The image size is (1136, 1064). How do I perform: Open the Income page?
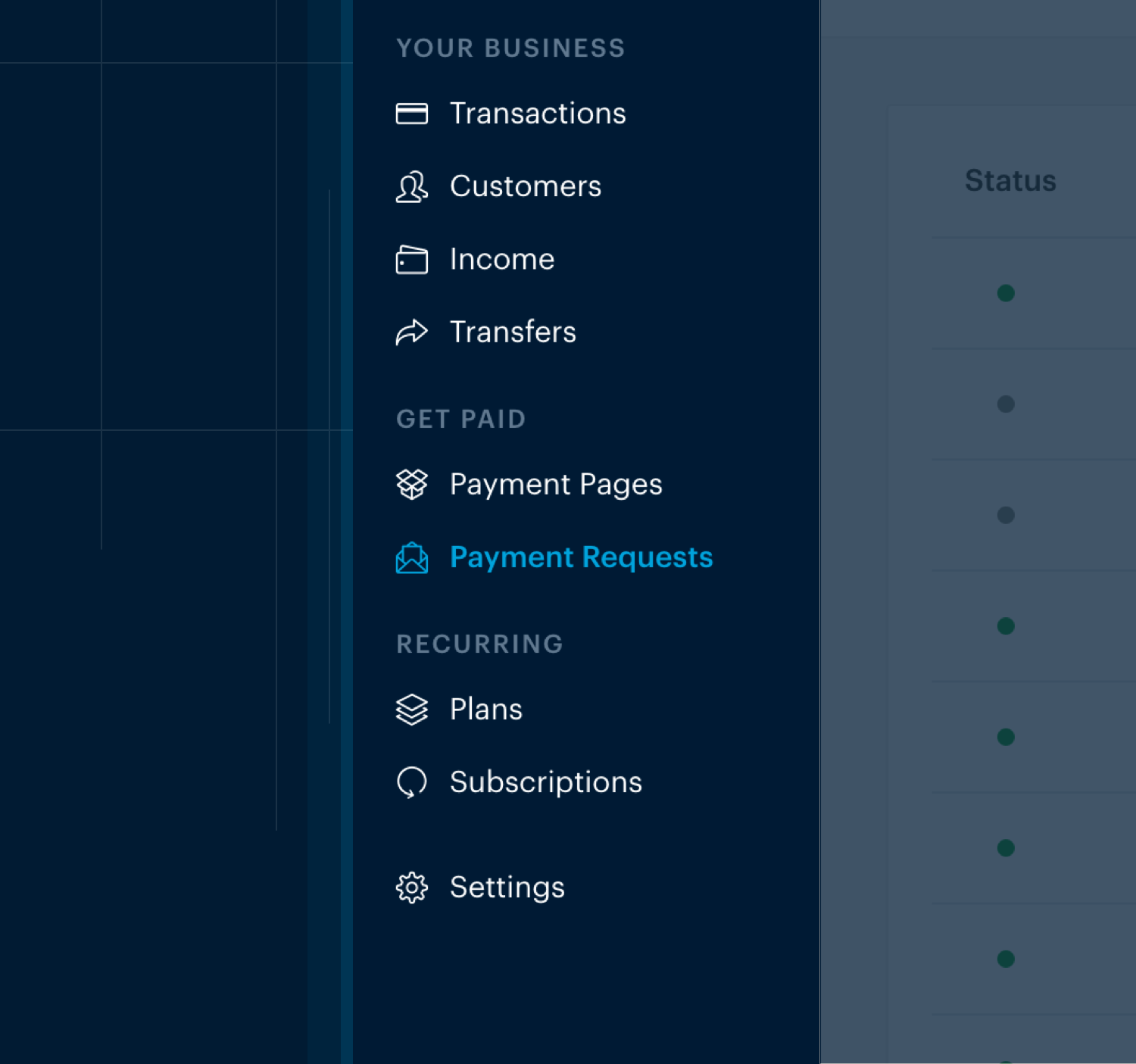501,259
